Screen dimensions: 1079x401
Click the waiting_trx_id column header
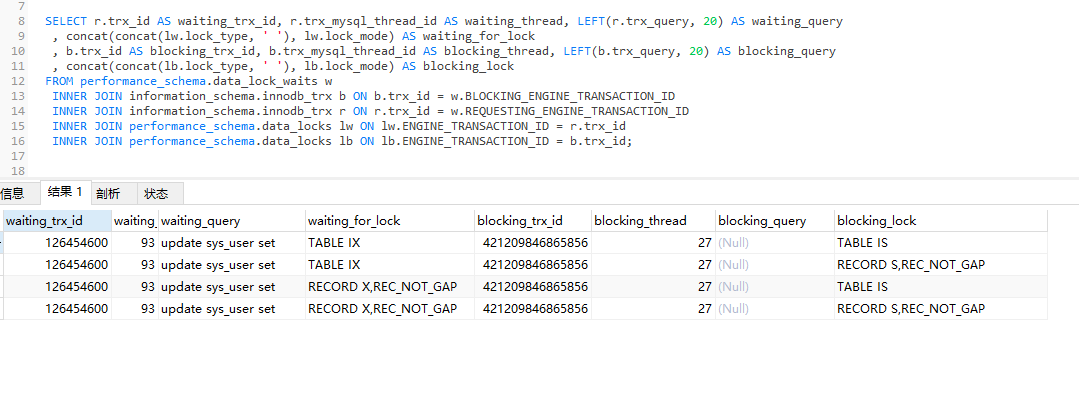(x=44, y=221)
